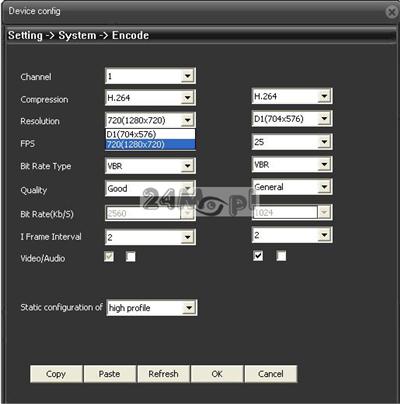Click the Compression label
400x404 pixels.
44,99
